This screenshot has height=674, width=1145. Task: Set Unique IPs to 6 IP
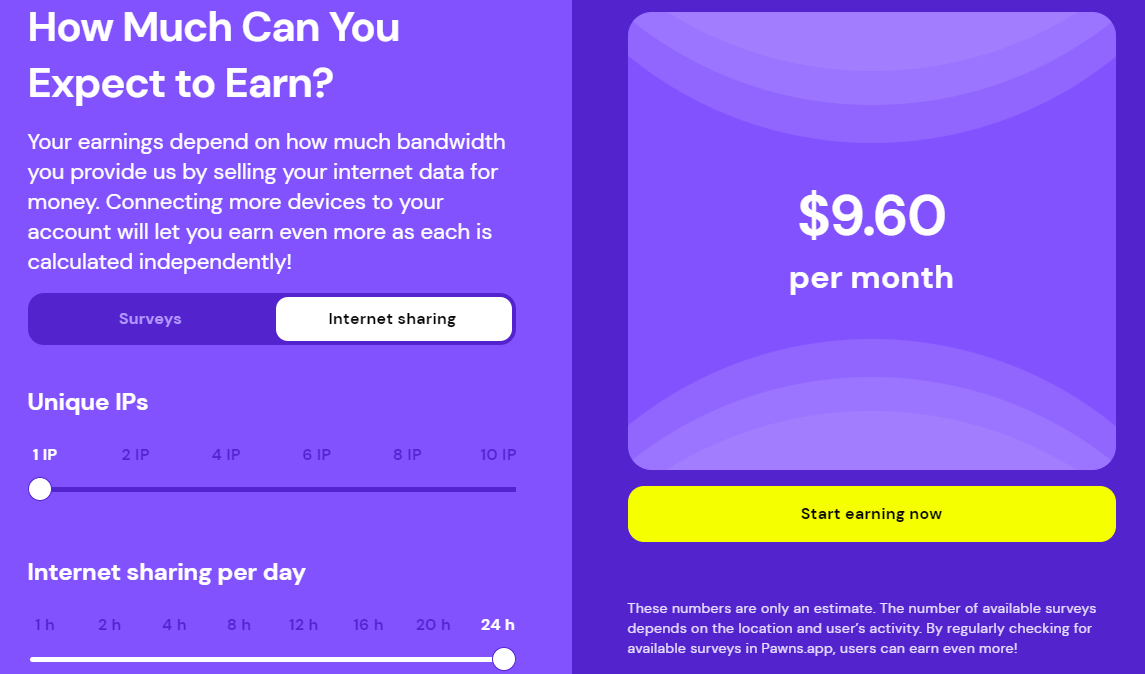coord(317,455)
